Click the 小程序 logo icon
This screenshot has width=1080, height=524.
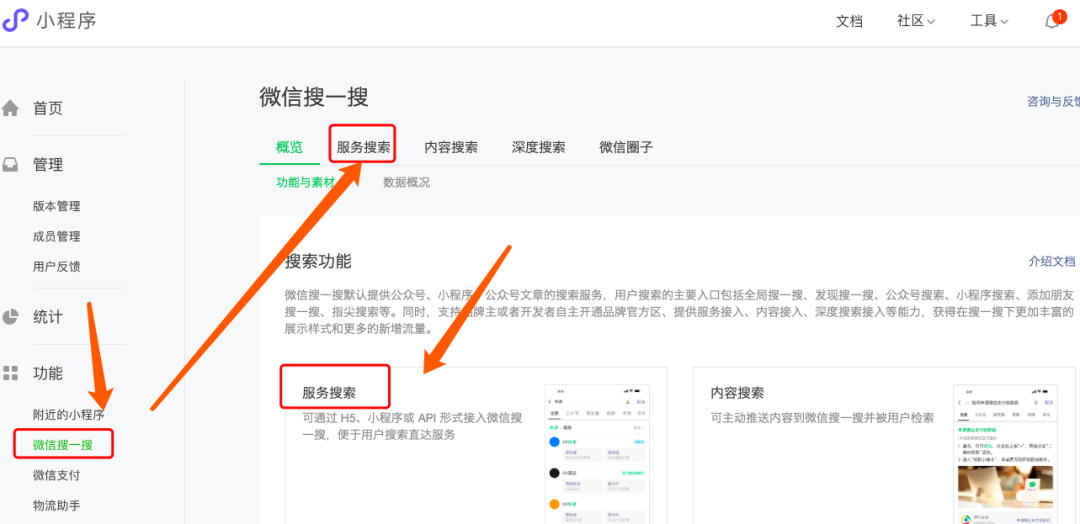coord(15,21)
